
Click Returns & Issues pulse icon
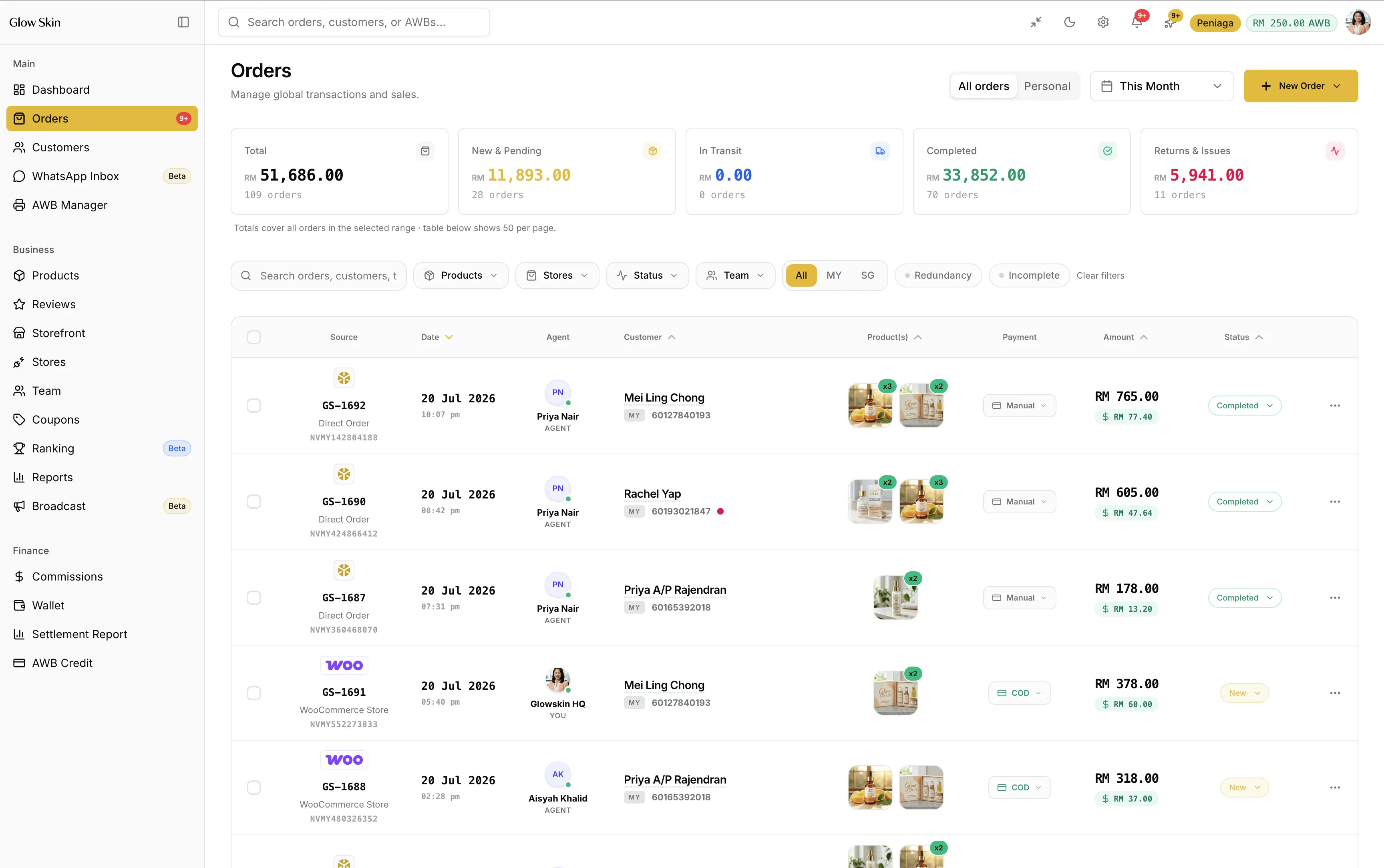(1335, 151)
